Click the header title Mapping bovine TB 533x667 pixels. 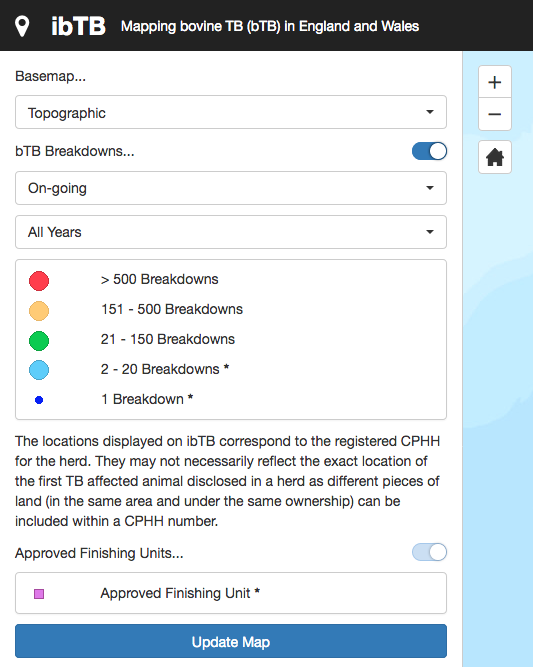point(270,26)
